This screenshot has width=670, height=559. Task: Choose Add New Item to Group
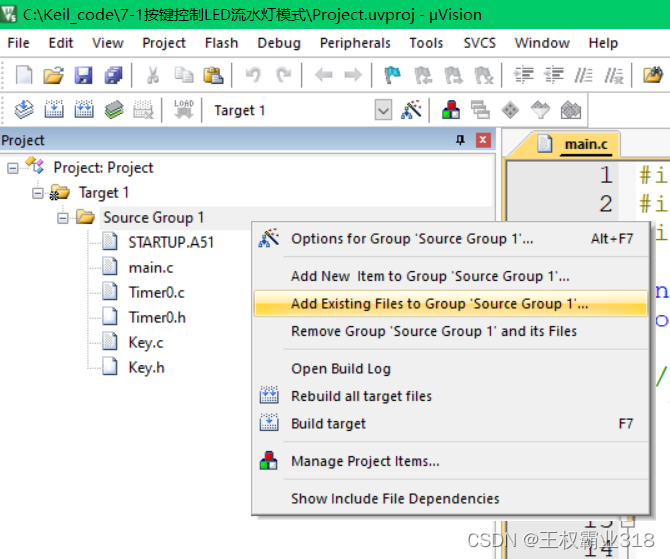[x=451, y=276]
